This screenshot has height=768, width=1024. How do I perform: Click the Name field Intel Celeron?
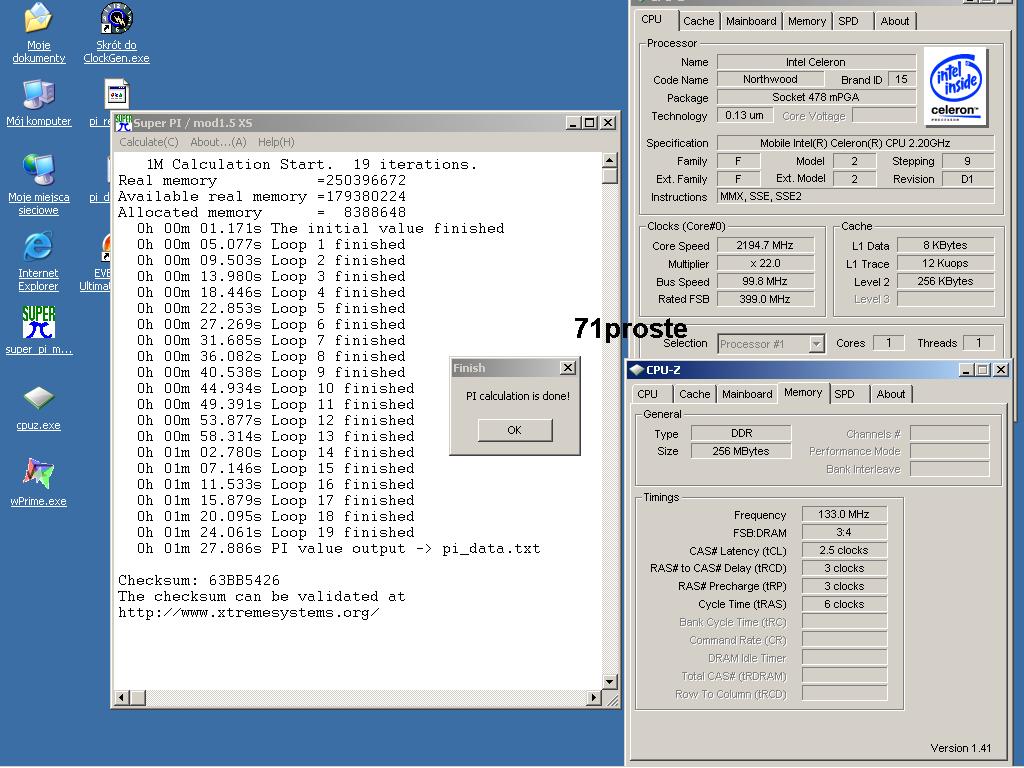point(816,62)
